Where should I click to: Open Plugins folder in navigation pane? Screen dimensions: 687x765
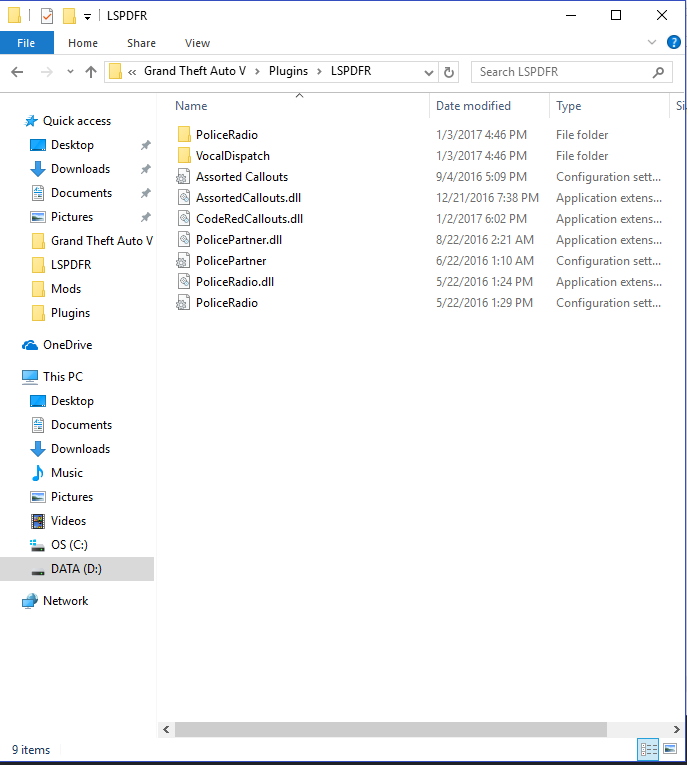[70, 313]
